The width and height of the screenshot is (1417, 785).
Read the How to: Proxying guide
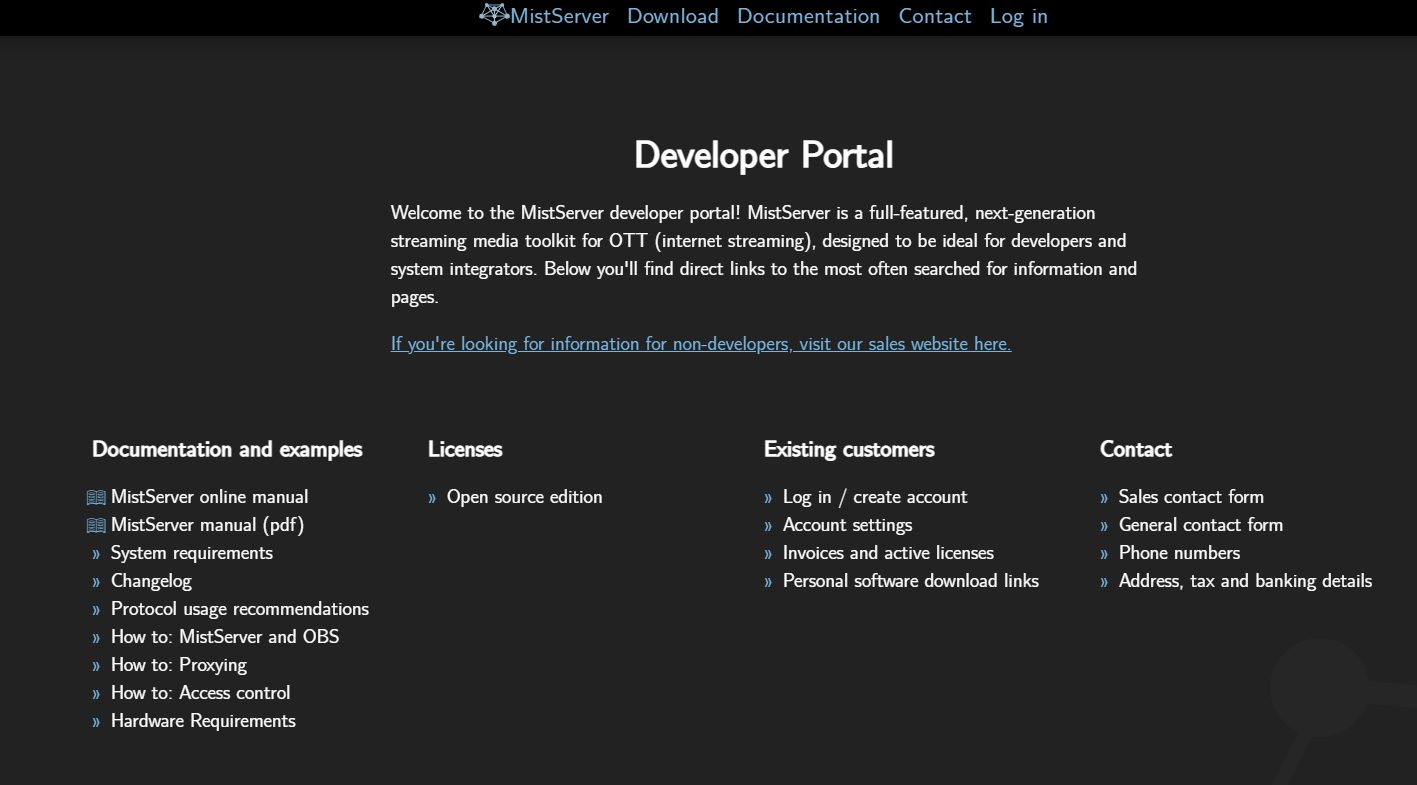(x=178, y=665)
